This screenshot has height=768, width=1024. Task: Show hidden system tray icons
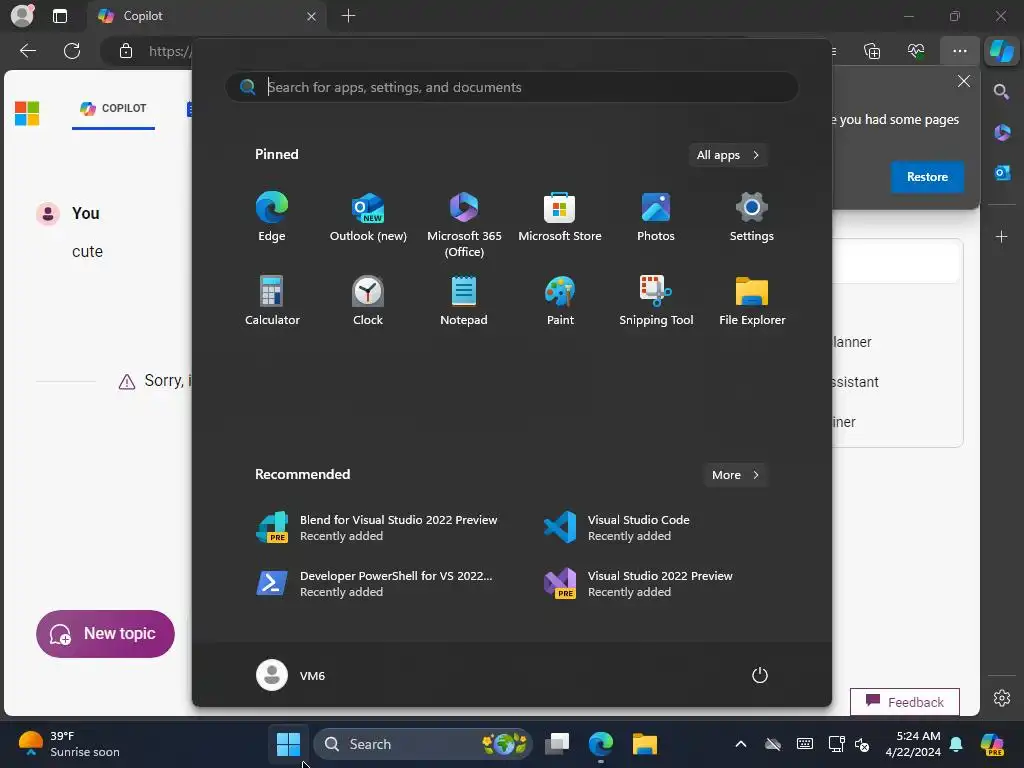[741, 744]
